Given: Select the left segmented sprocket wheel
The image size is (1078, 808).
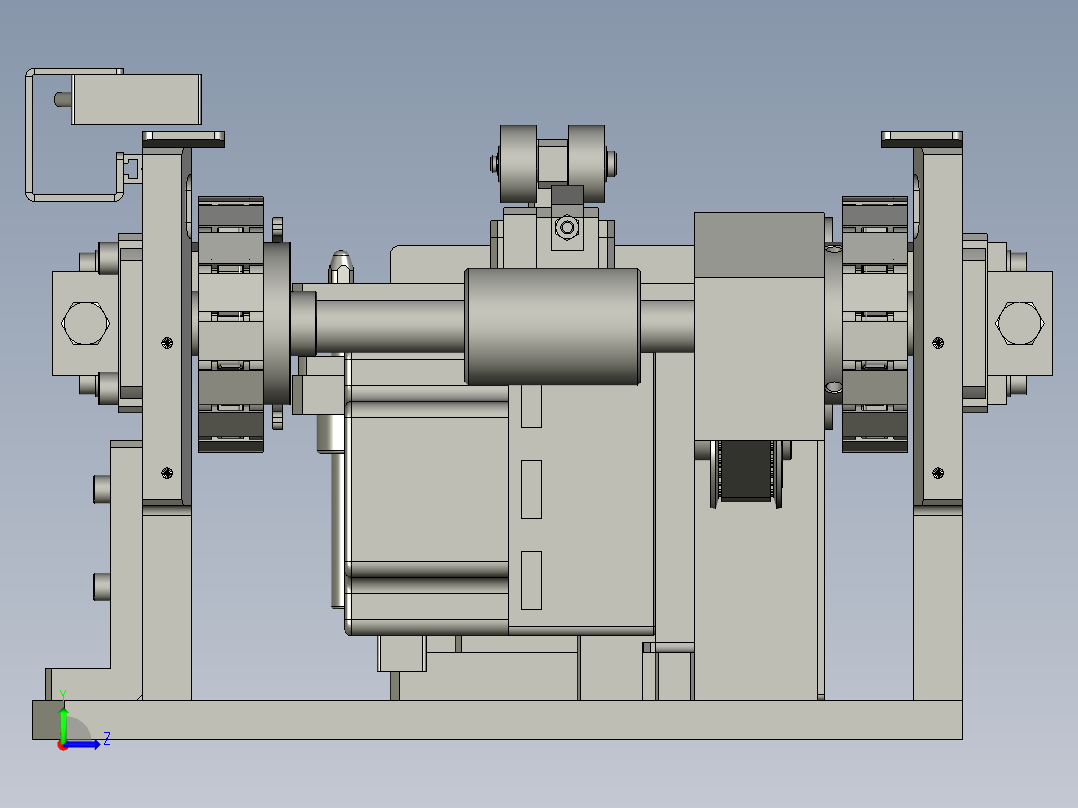Looking at the screenshot, I should [x=231, y=325].
